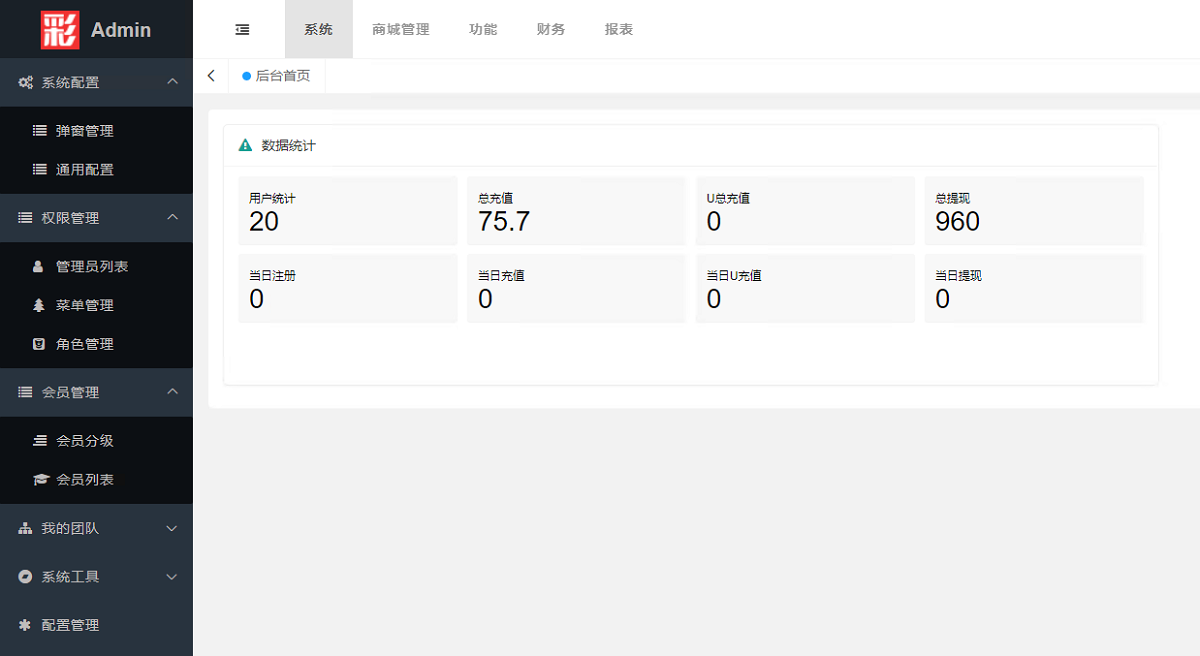
Task: Toggle the sidebar collapse menu icon
Action: click(x=242, y=30)
